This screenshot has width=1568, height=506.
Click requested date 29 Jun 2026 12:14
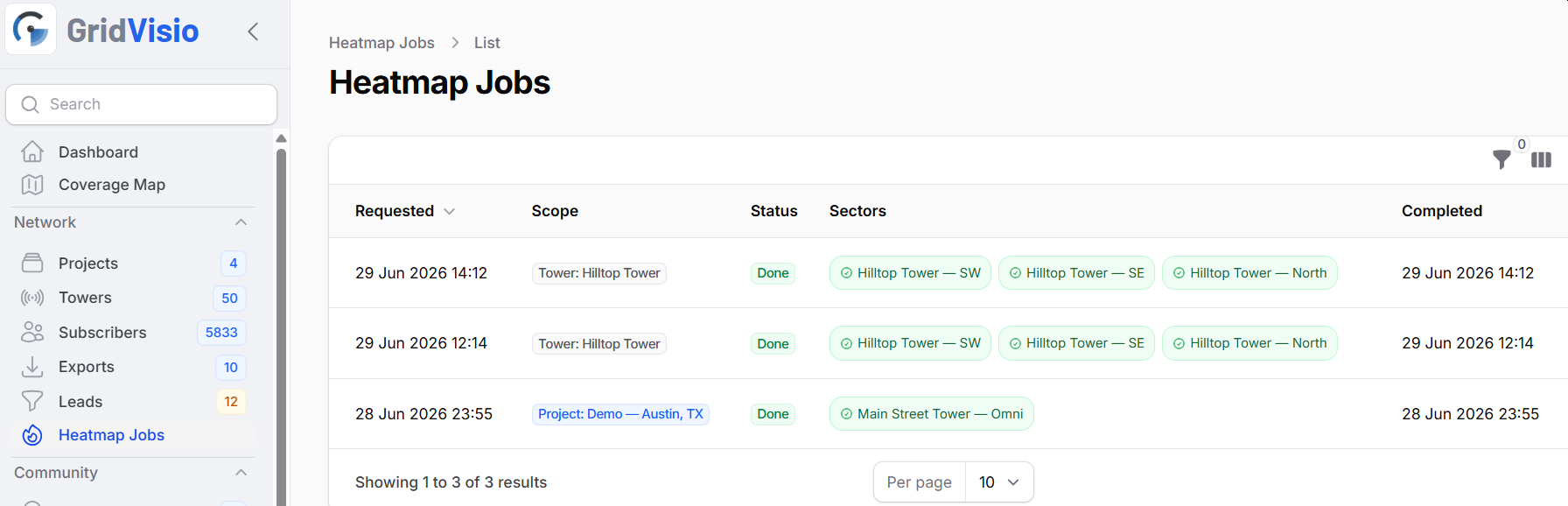pyautogui.click(x=421, y=343)
